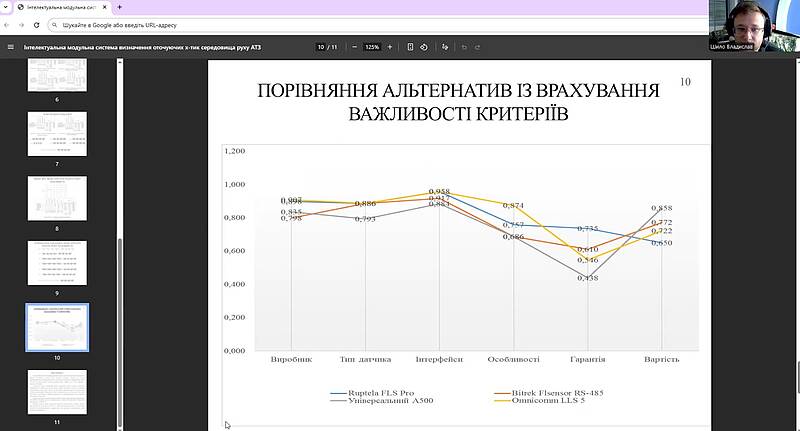Click the 0,858 data label
The width and height of the screenshot is (800, 431).
coord(662,208)
